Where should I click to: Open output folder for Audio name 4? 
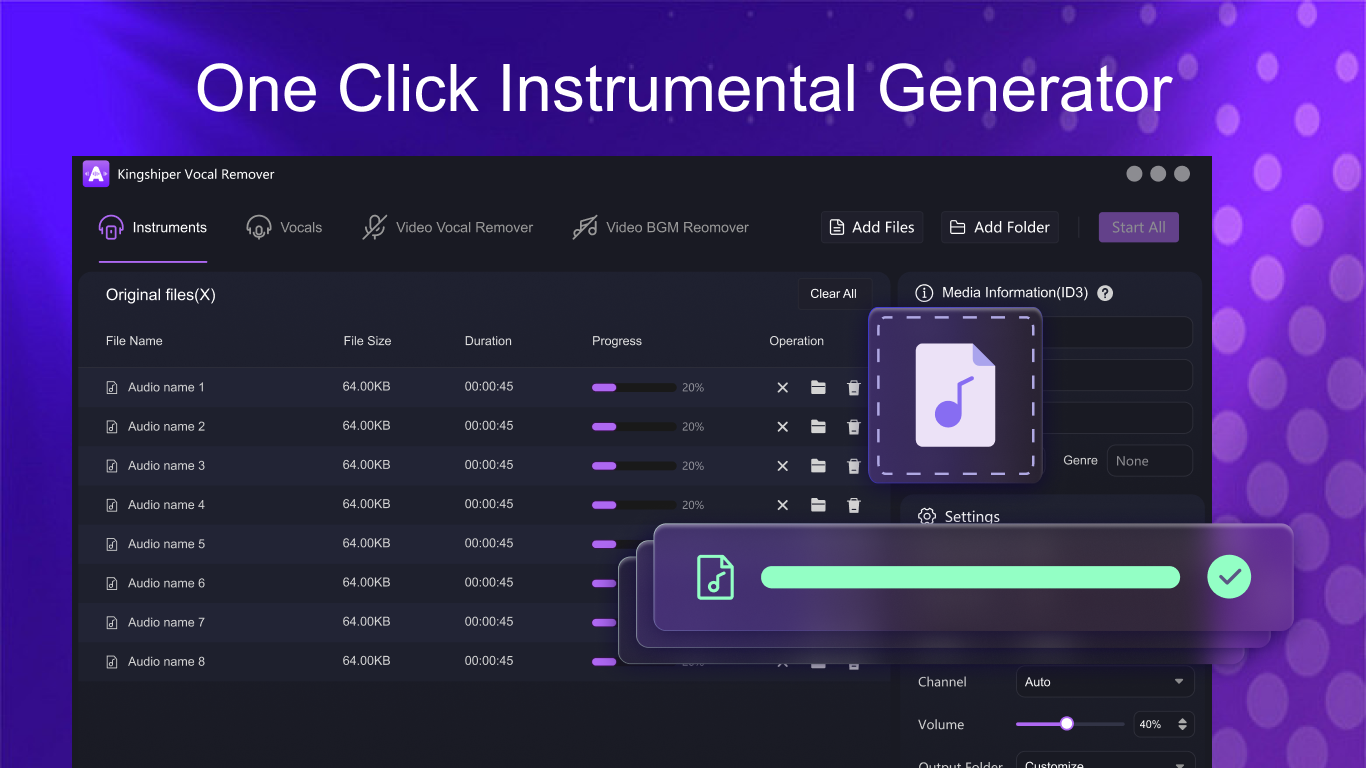point(818,505)
